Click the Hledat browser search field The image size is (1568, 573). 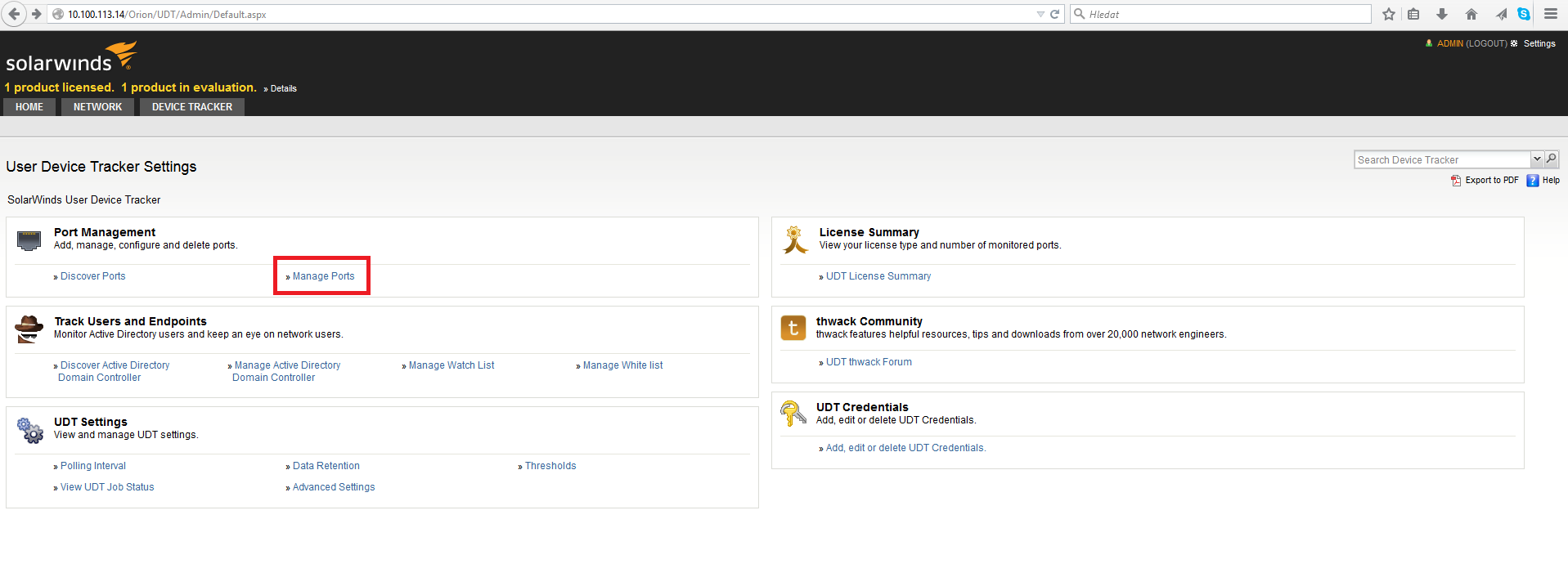[x=1220, y=14]
